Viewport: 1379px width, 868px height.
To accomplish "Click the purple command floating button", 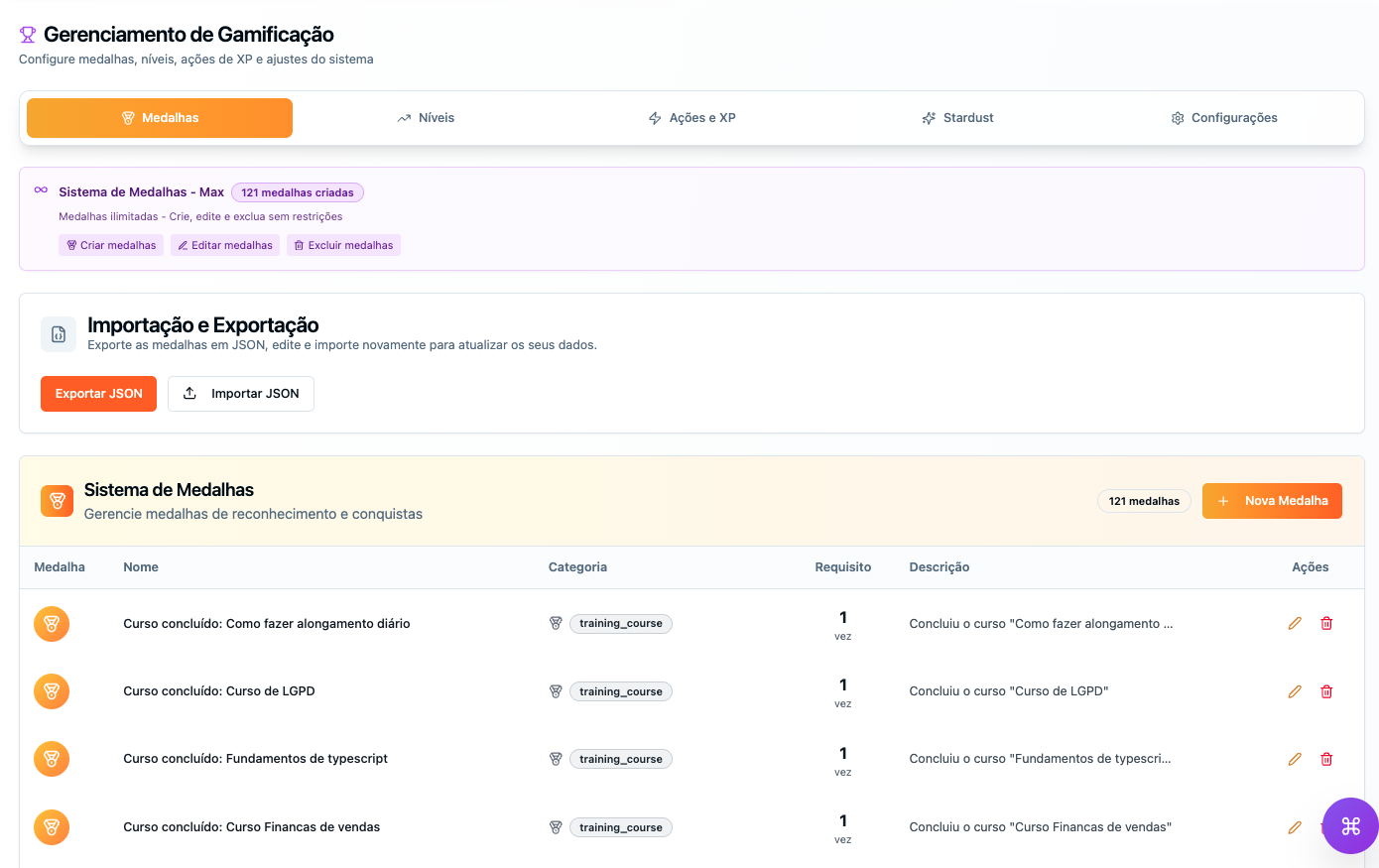I will [x=1350, y=825].
